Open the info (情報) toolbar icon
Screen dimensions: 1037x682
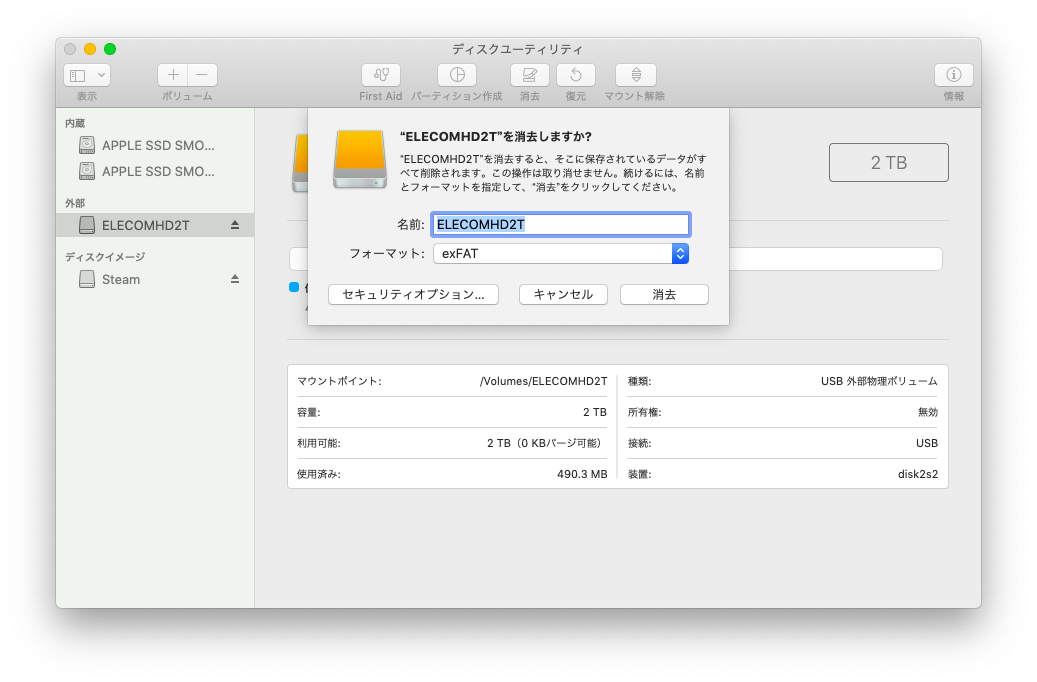(953, 75)
